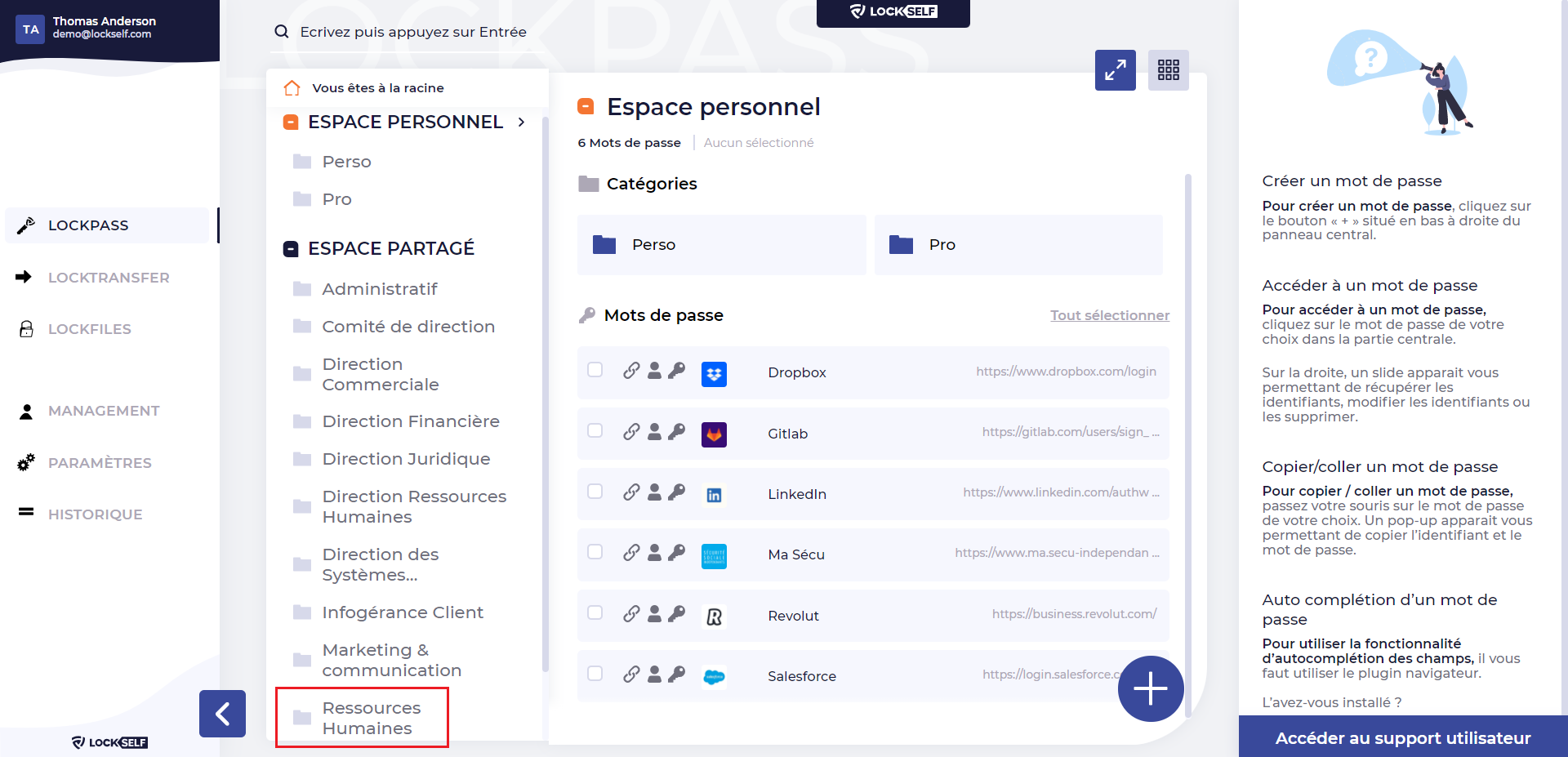Select the Ma Sécu checkbox

pos(595,552)
